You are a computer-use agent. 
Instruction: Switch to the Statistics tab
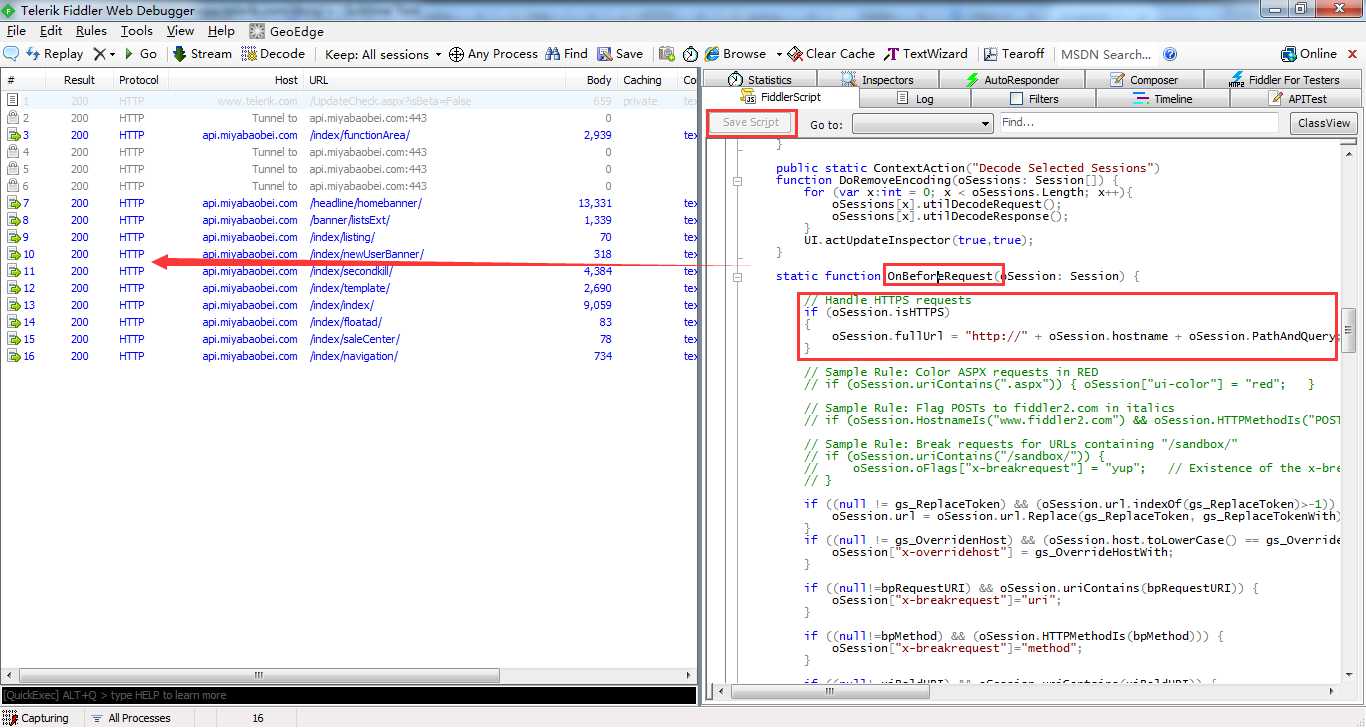coord(759,80)
